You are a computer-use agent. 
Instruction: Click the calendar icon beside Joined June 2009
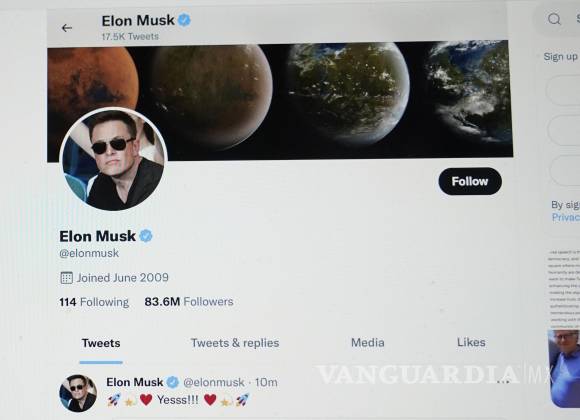click(x=67, y=278)
